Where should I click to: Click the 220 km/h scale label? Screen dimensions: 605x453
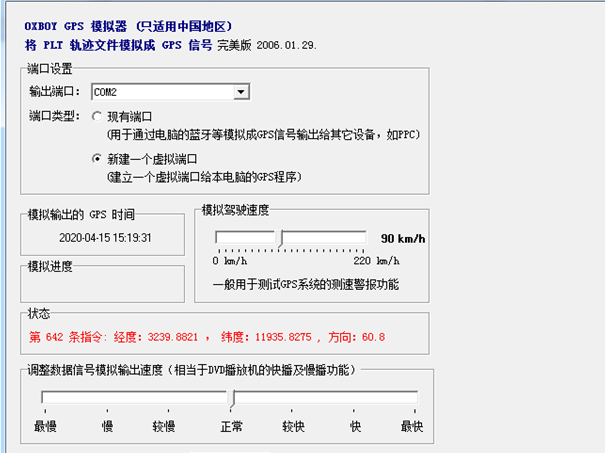tap(377, 261)
